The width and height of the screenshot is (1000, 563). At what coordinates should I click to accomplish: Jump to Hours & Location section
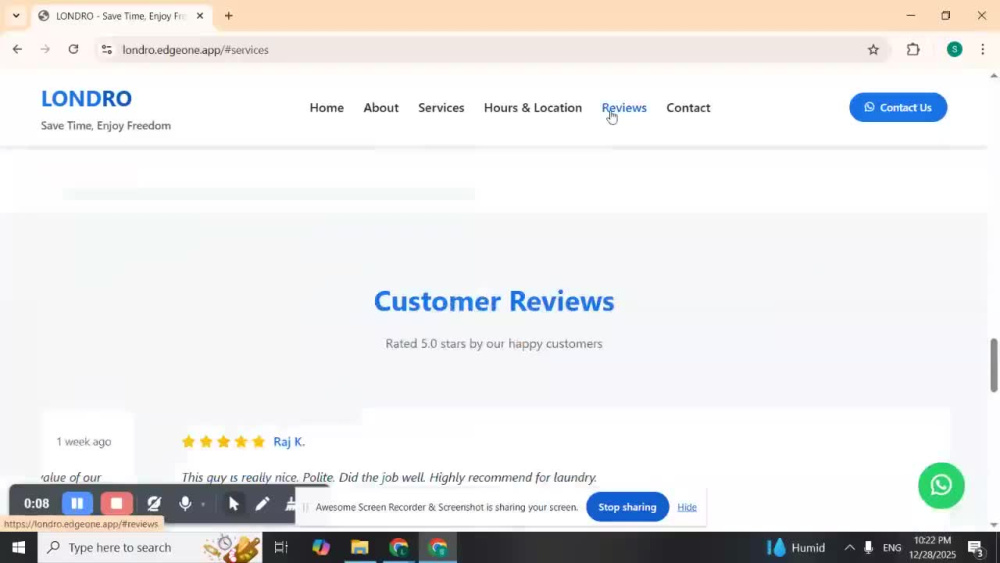(533, 108)
